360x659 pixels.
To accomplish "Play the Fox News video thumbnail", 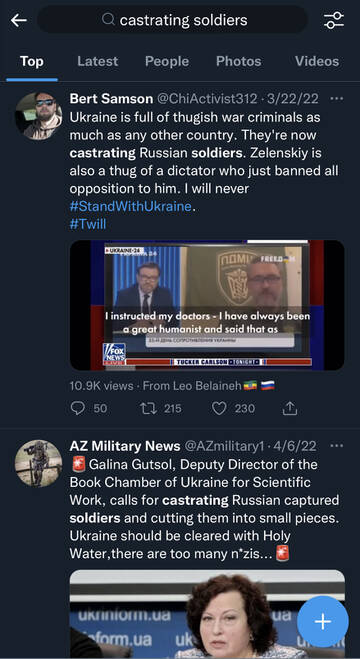I will [x=207, y=305].
